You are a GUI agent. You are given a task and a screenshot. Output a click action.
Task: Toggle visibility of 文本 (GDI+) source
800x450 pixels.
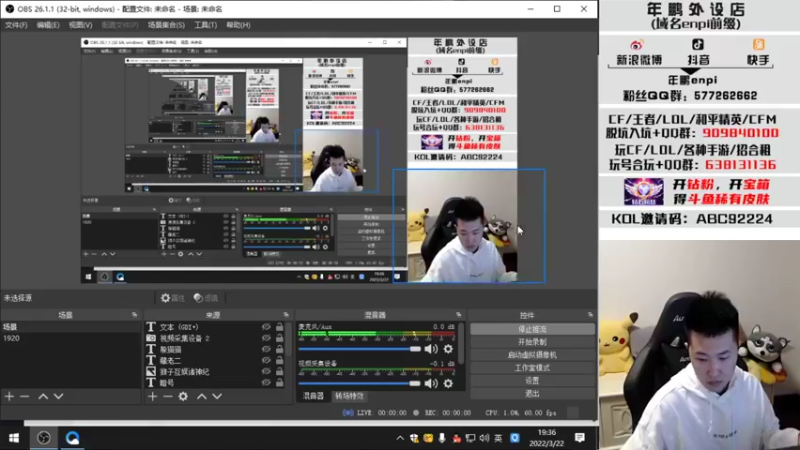pos(266,327)
